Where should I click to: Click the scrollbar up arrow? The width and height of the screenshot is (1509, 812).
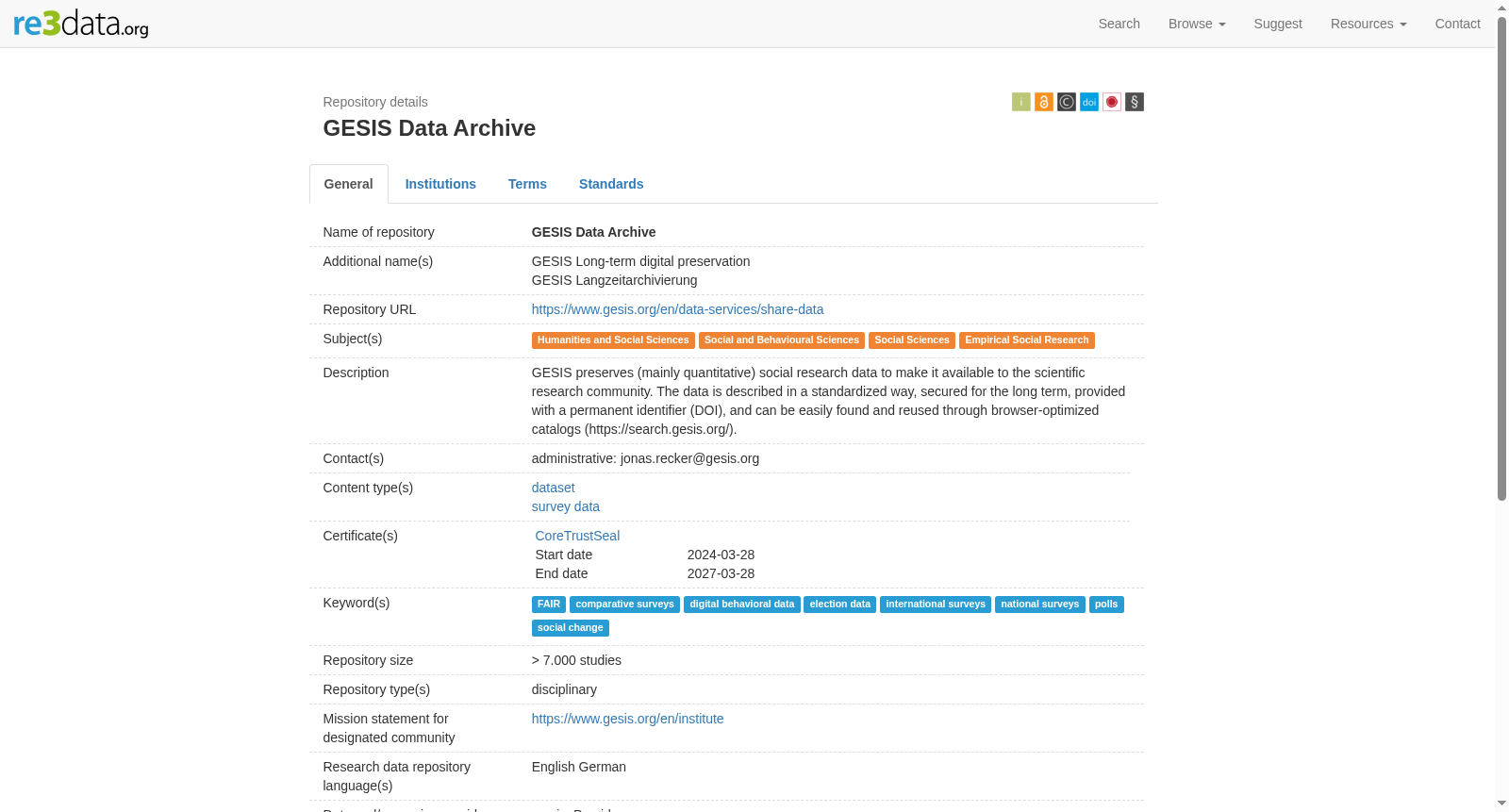click(x=1501, y=7)
